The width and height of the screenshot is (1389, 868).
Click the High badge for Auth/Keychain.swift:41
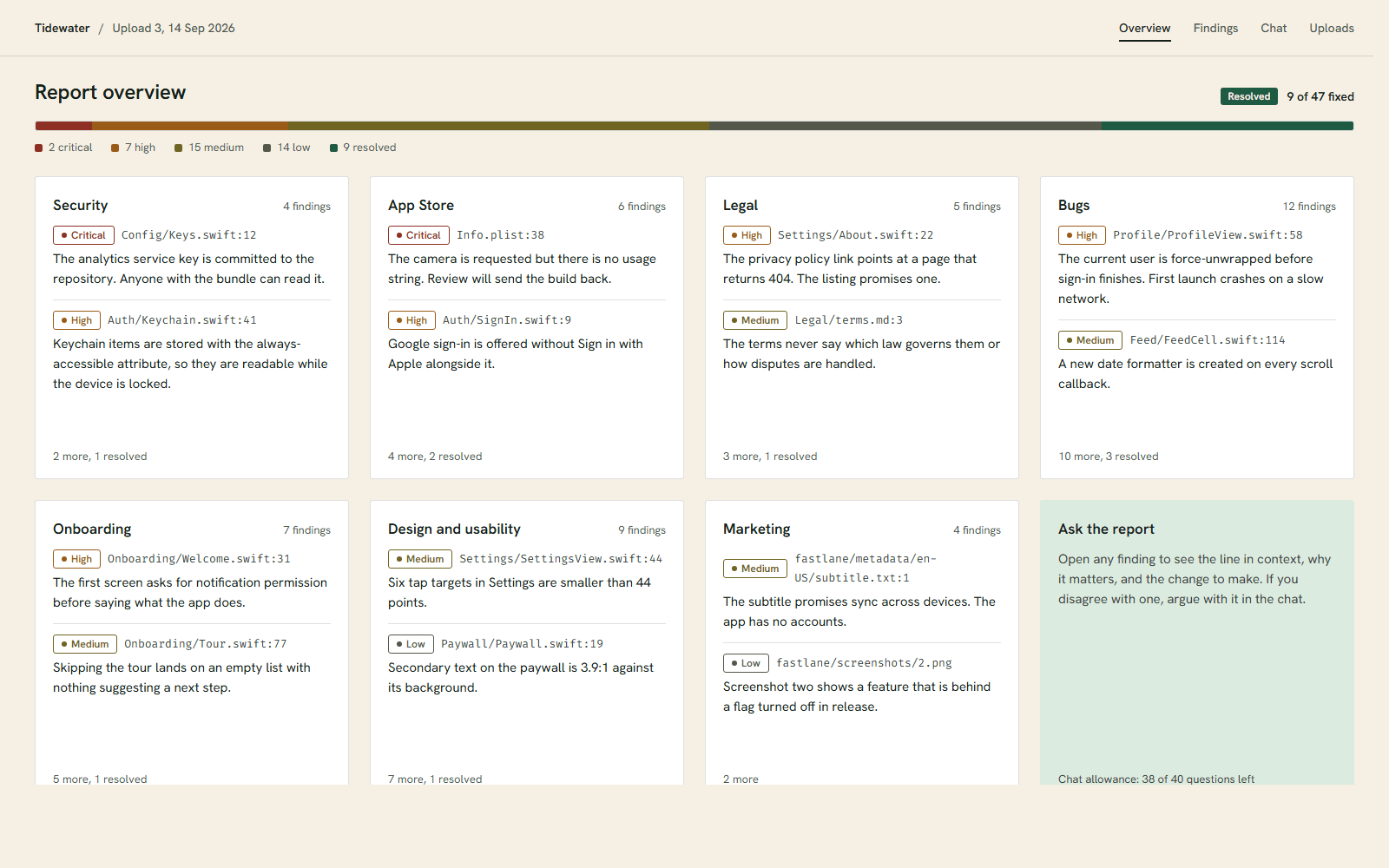76,320
